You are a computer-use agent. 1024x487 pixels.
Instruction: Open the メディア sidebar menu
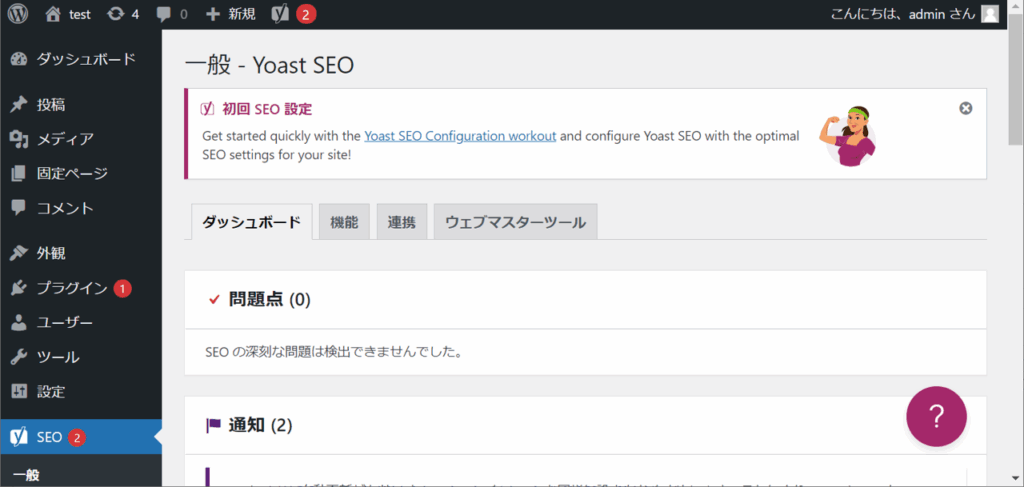coord(81,139)
